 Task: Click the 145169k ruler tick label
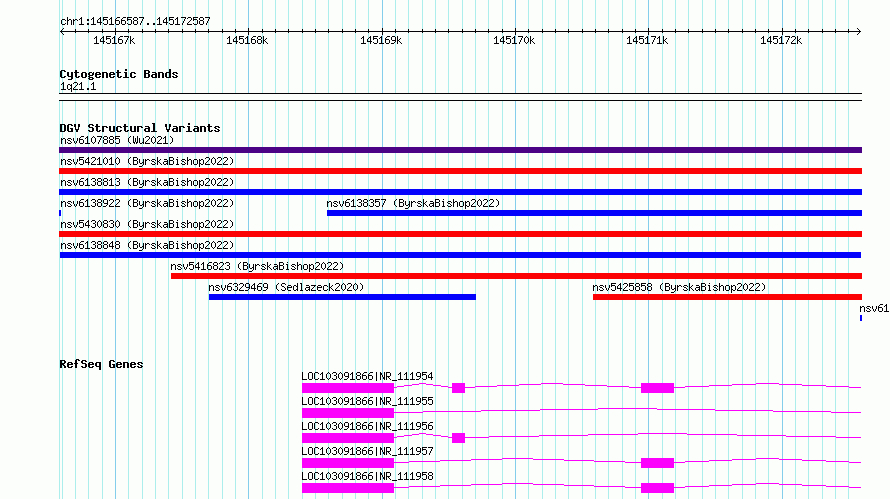(381, 40)
